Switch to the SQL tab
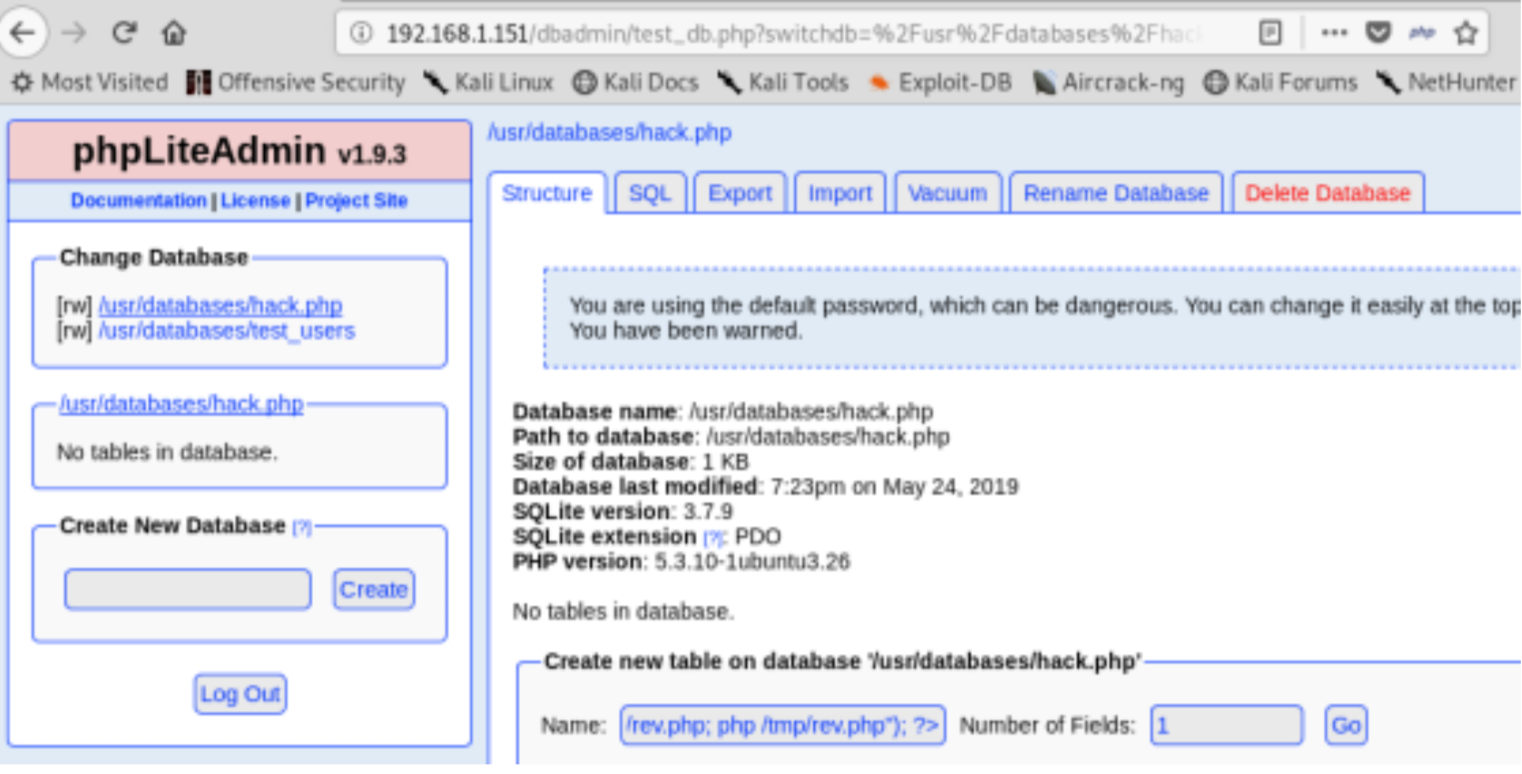Viewport: 1522px width, 774px height. tap(650, 193)
